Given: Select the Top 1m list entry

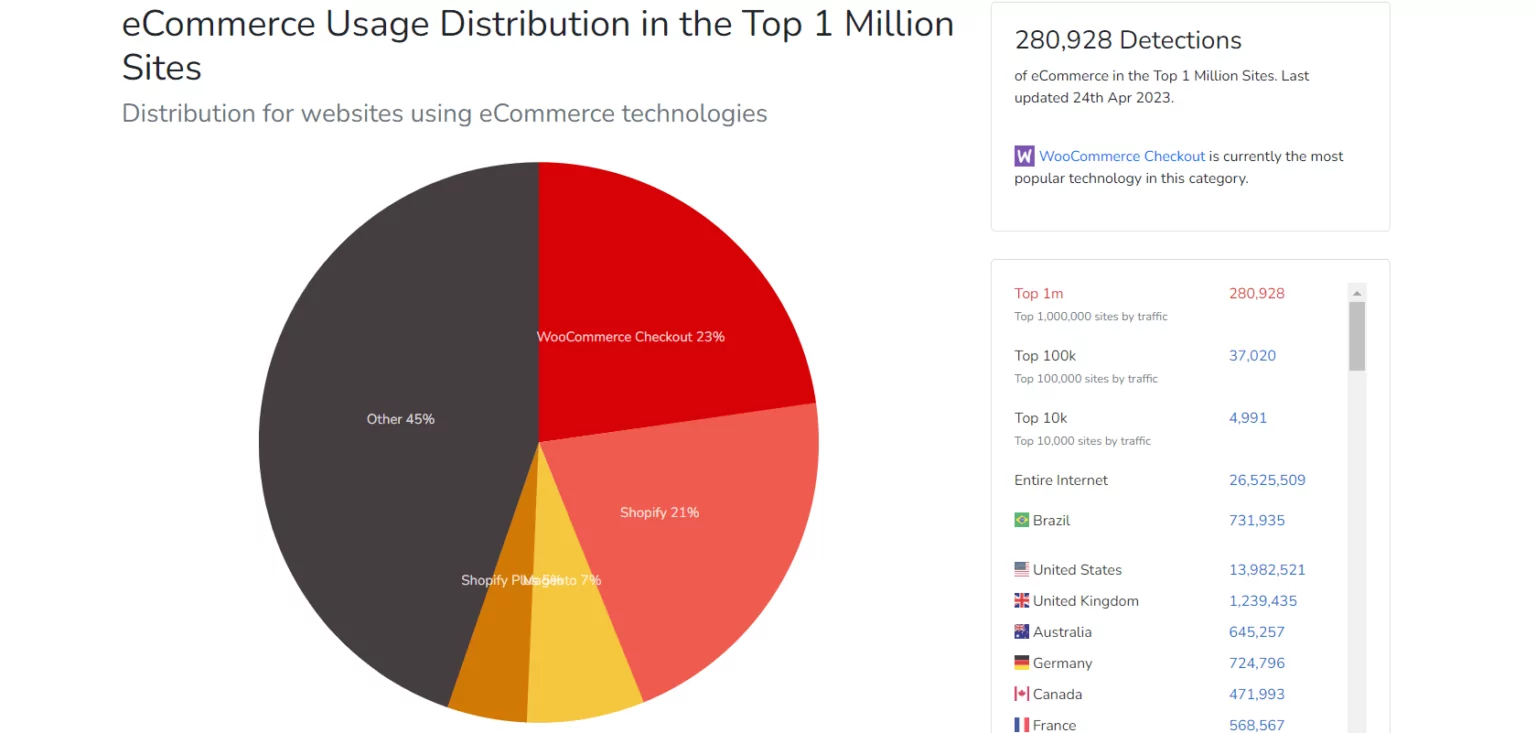Looking at the screenshot, I should click(1038, 293).
